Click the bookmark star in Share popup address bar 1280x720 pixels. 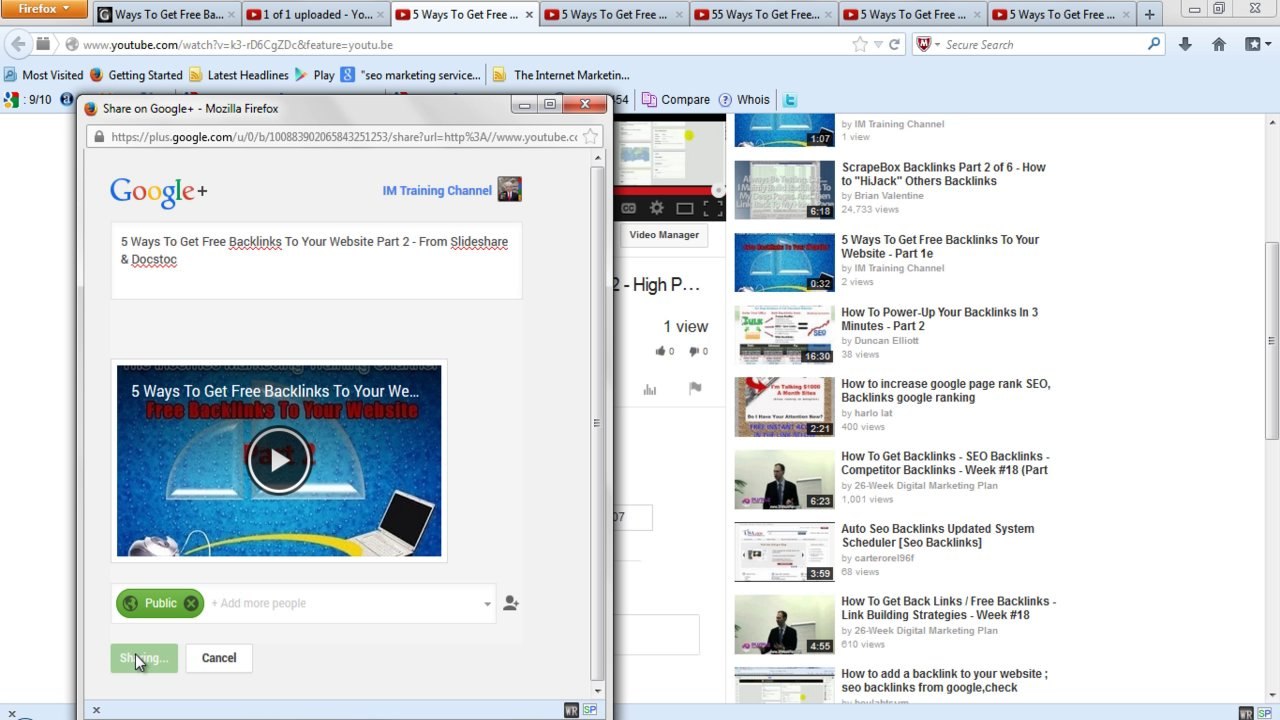click(590, 137)
